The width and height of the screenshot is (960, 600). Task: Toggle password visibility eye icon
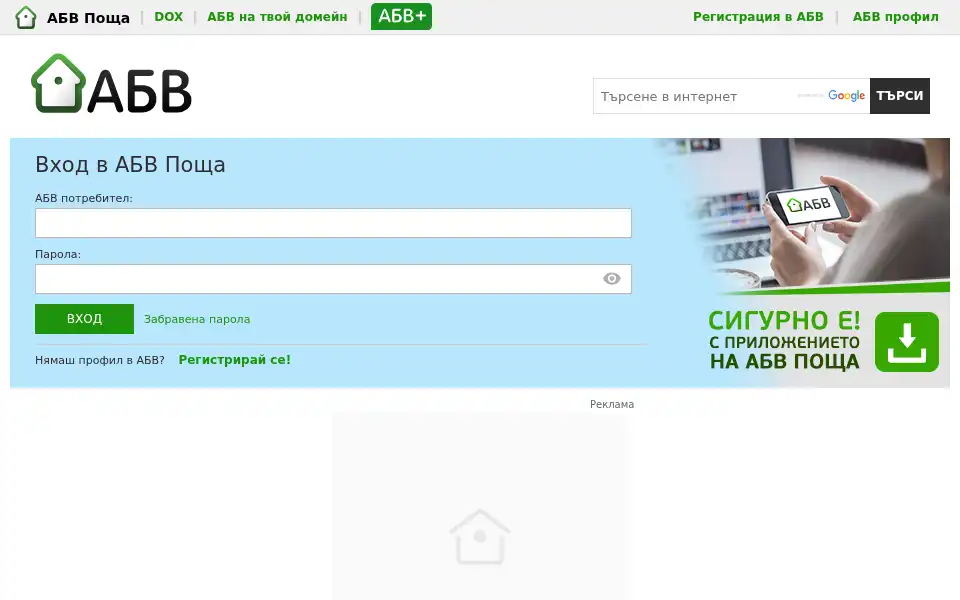tap(612, 279)
